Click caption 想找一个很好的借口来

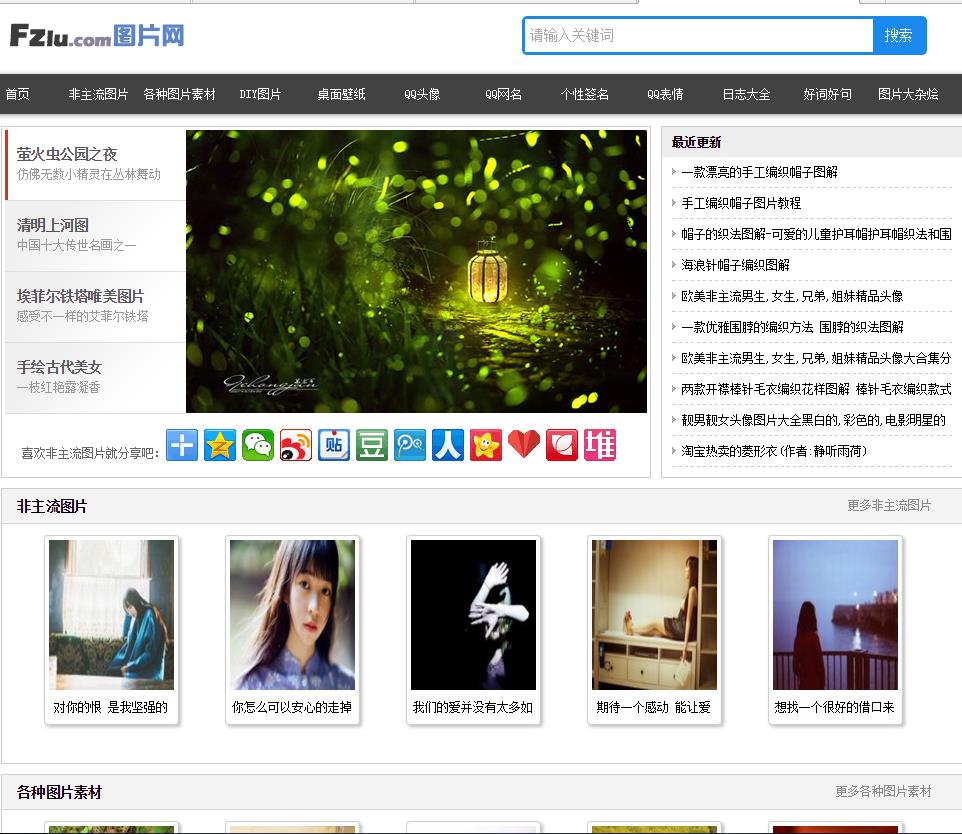[x=834, y=708]
